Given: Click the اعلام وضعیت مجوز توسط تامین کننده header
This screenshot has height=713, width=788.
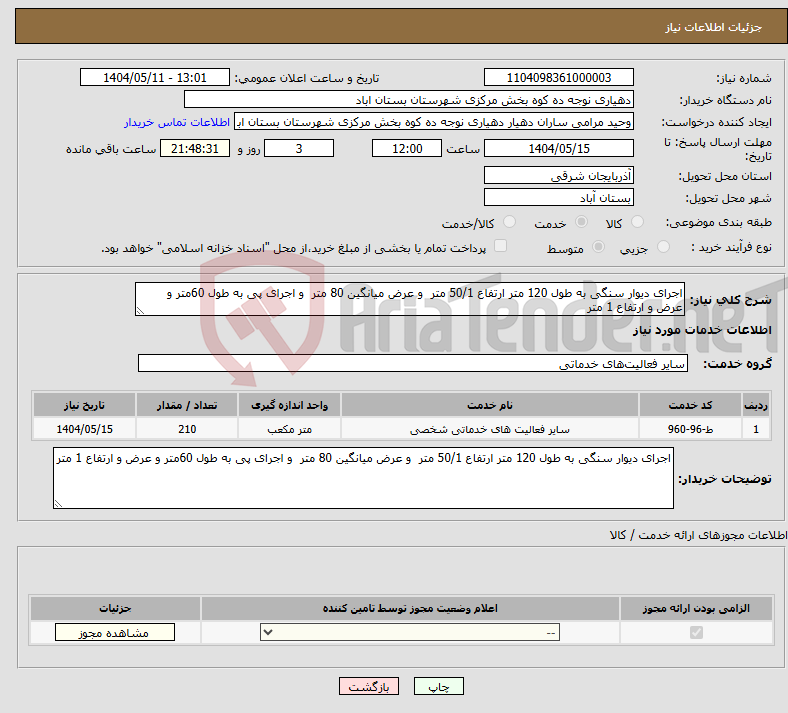Looking at the screenshot, I should [410, 608].
